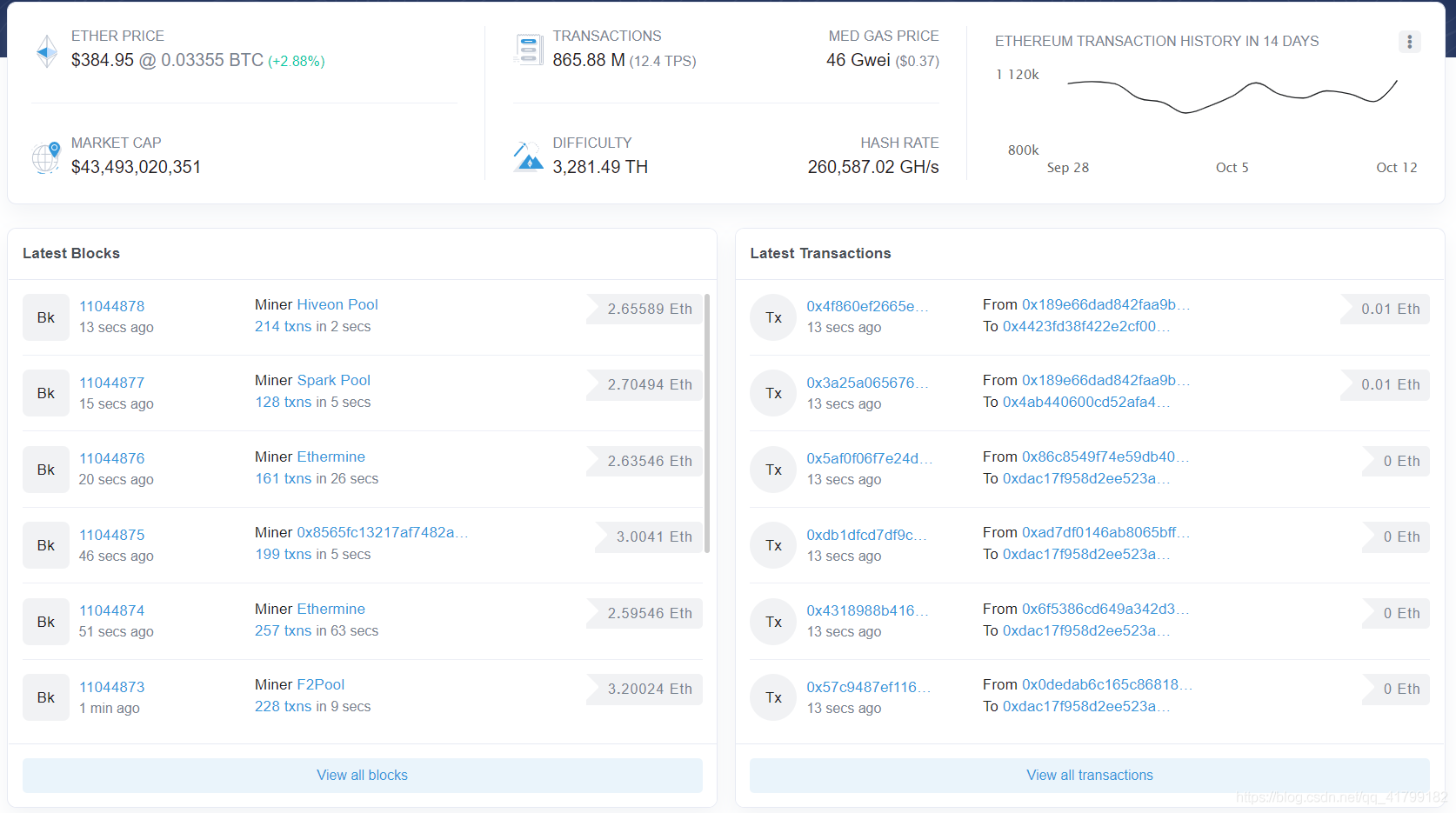Screen dimensions: 1456x813
Task: Open block 11044878
Action: pyautogui.click(x=111, y=306)
